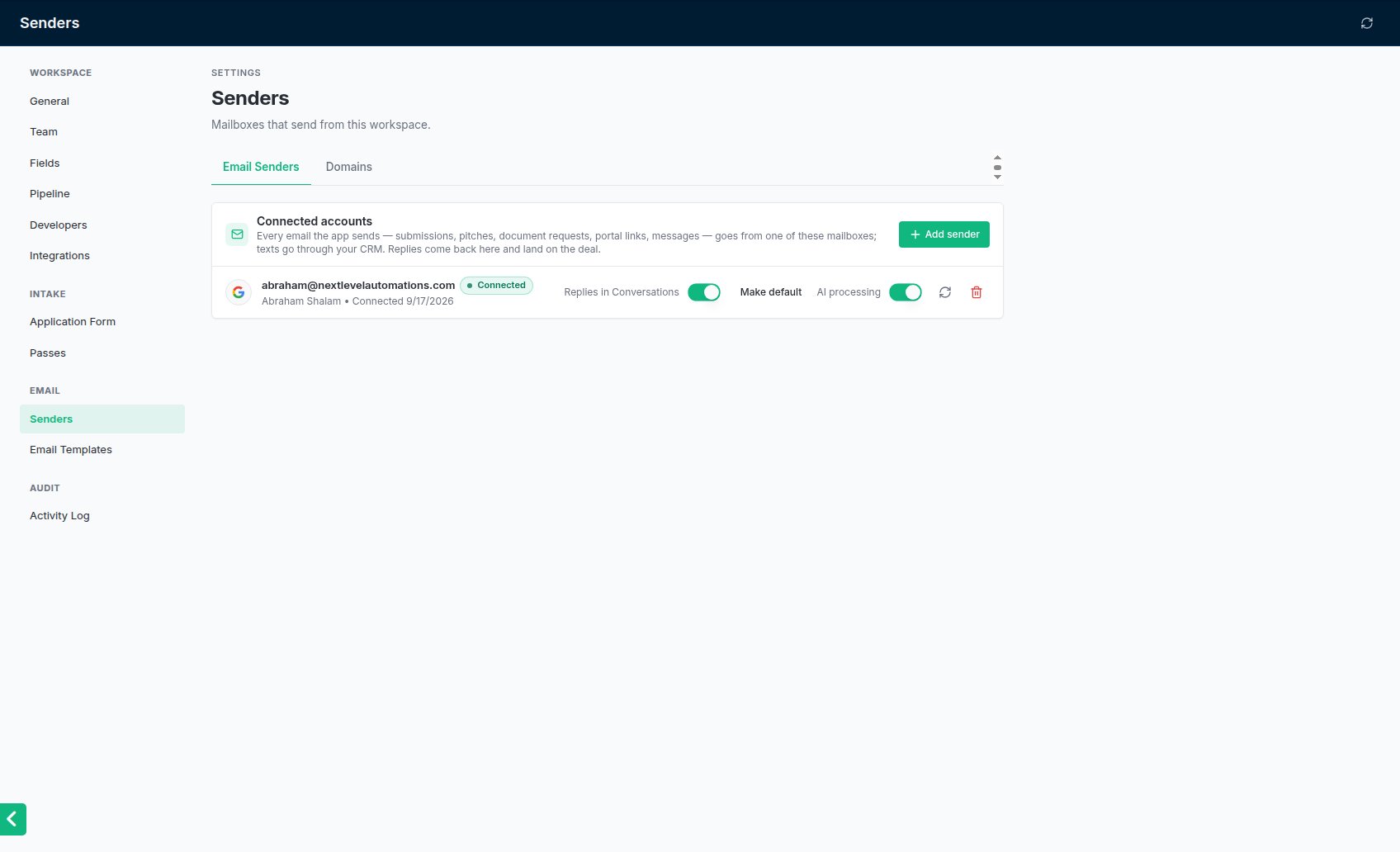Toggle Replies in Conversations switch
The width and height of the screenshot is (1400, 852).
pyautogui.click(x=704, y=292)
